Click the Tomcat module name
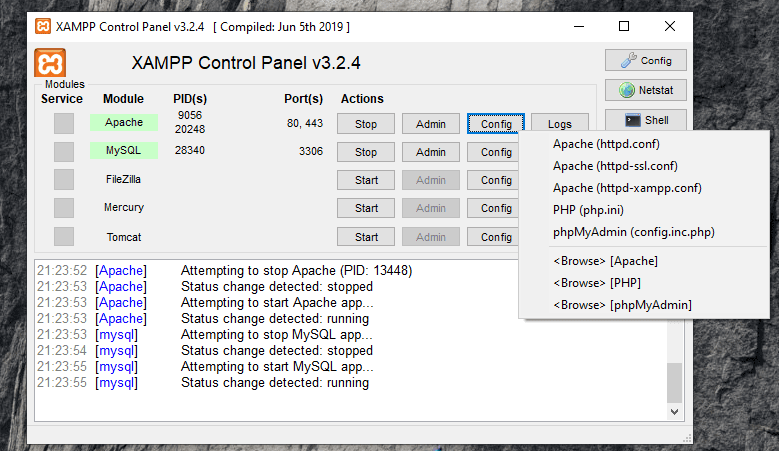Viewport: 779px width, 451px height. click(x=124, y=237)
